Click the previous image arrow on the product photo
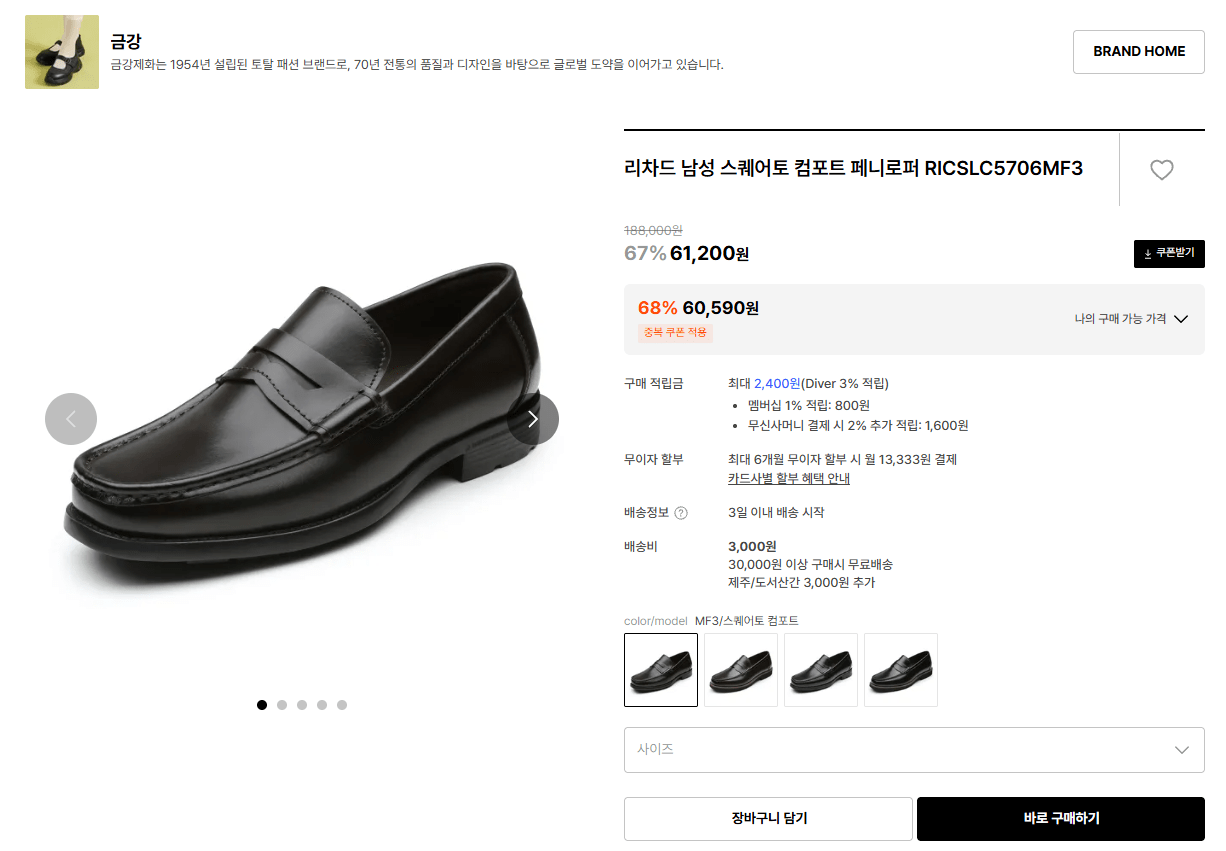 click(x=71, y=419)
